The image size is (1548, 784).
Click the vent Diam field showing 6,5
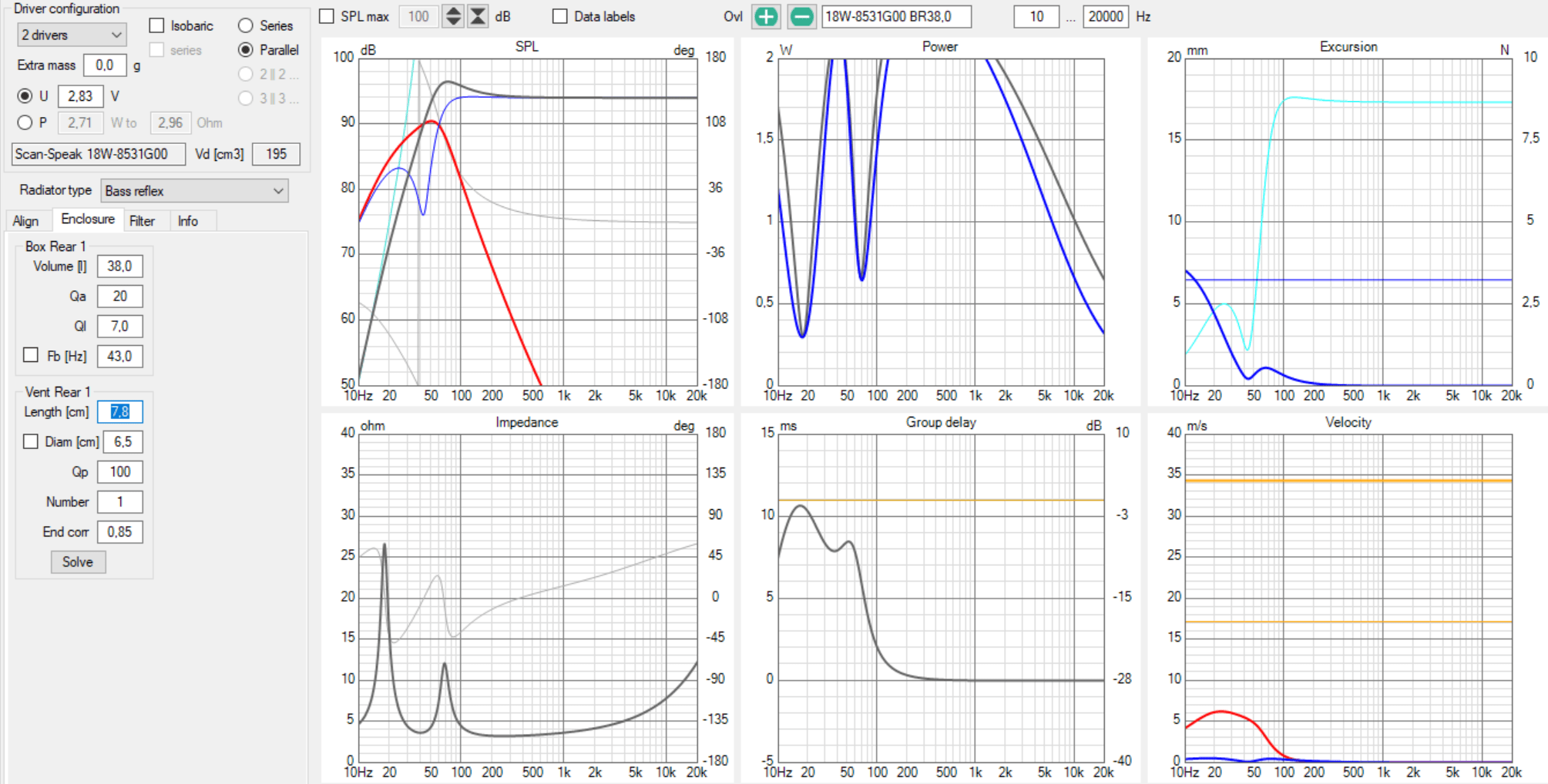123,442
